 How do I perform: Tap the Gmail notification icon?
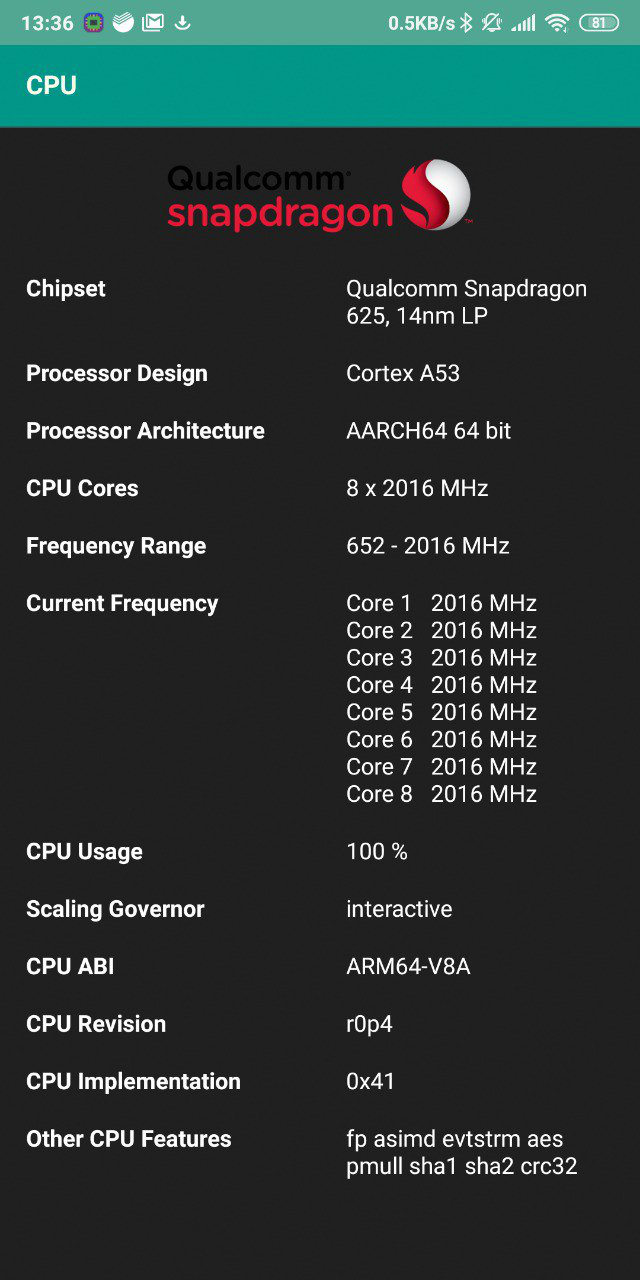tap(152, 22)
